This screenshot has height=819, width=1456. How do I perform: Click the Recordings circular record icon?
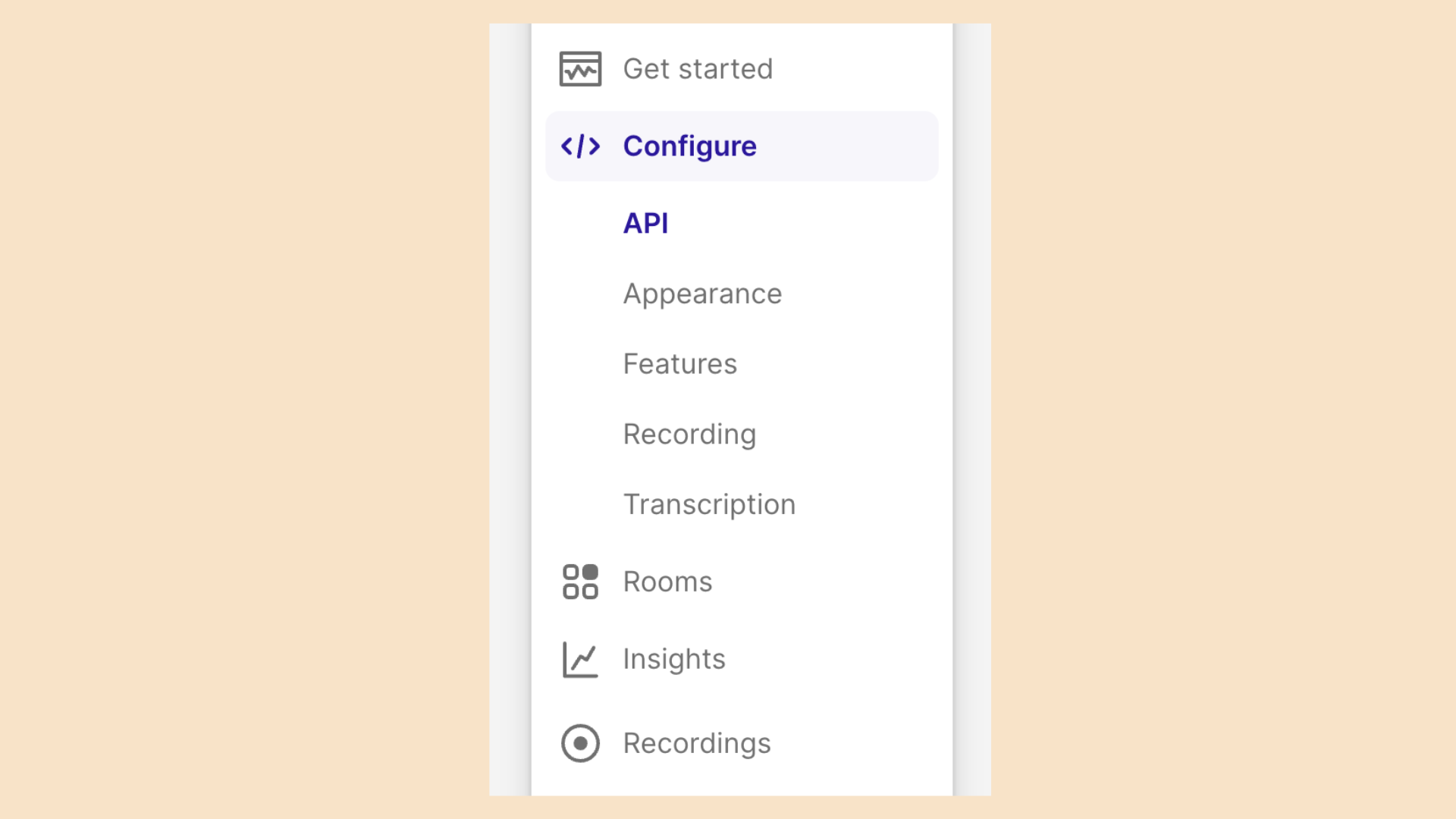[580, 743]
